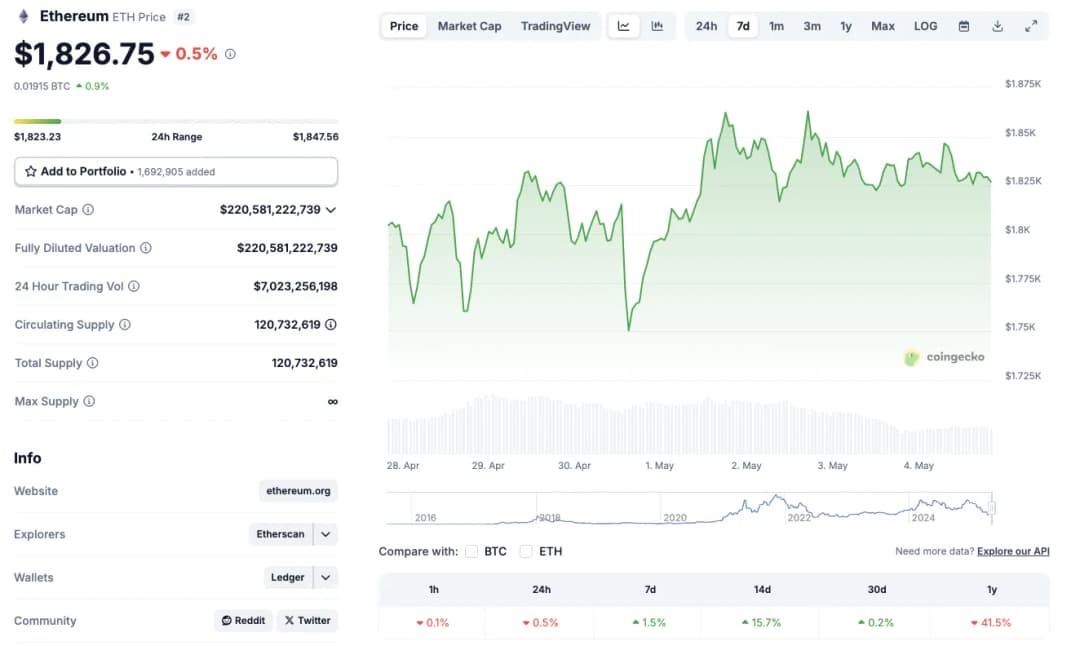
Task: Select the 1y time range
Action: pos(846,26)
